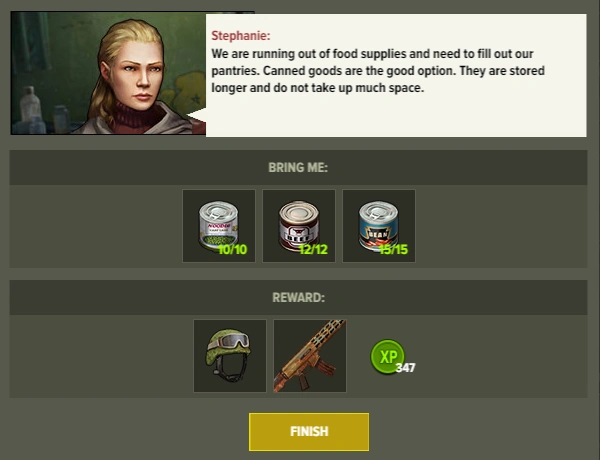Click the canned noodle soup item
The image size is (600, 460).
pos(219,226)
